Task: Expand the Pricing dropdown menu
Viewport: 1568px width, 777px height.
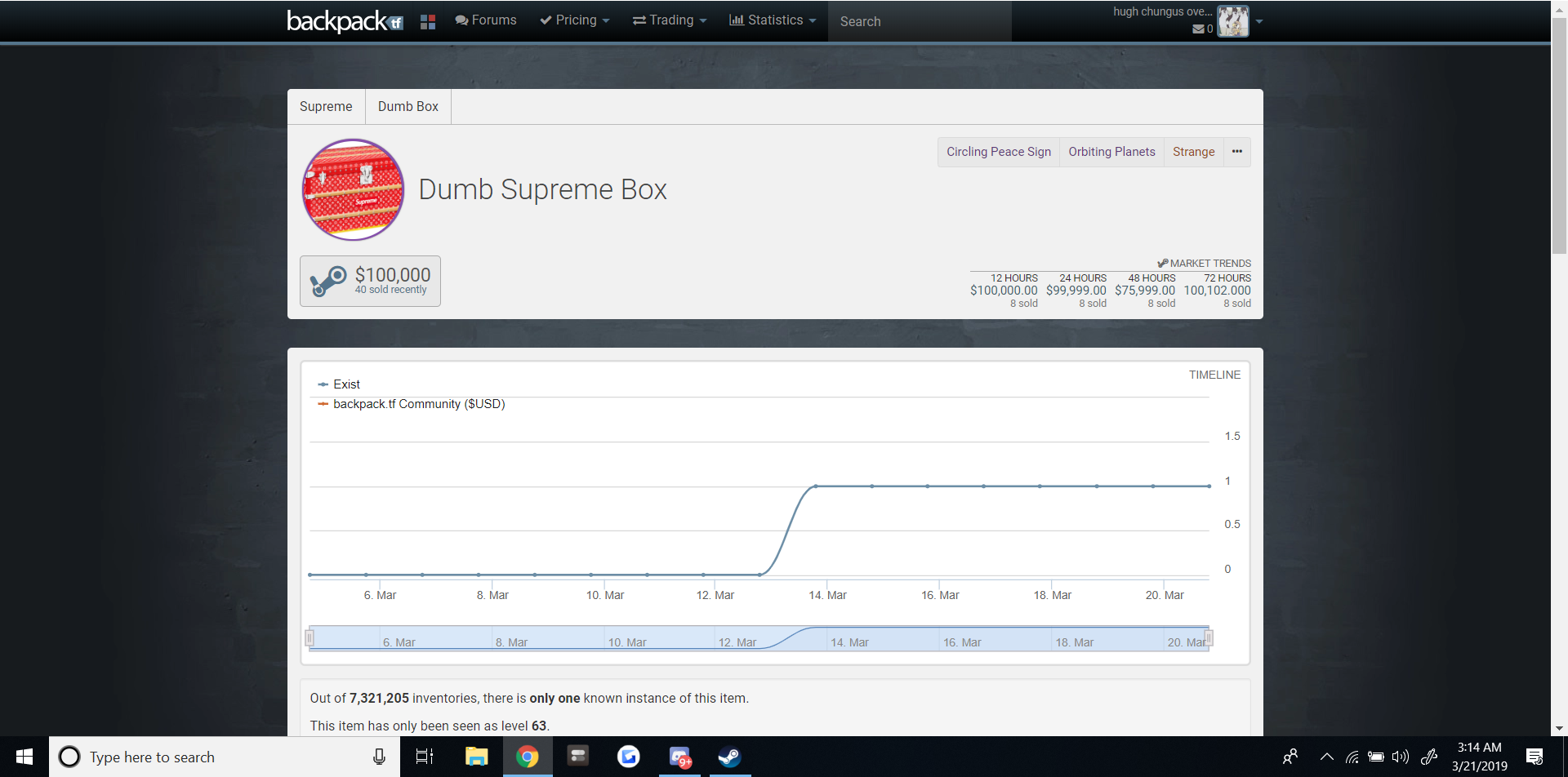Action: 575,20
